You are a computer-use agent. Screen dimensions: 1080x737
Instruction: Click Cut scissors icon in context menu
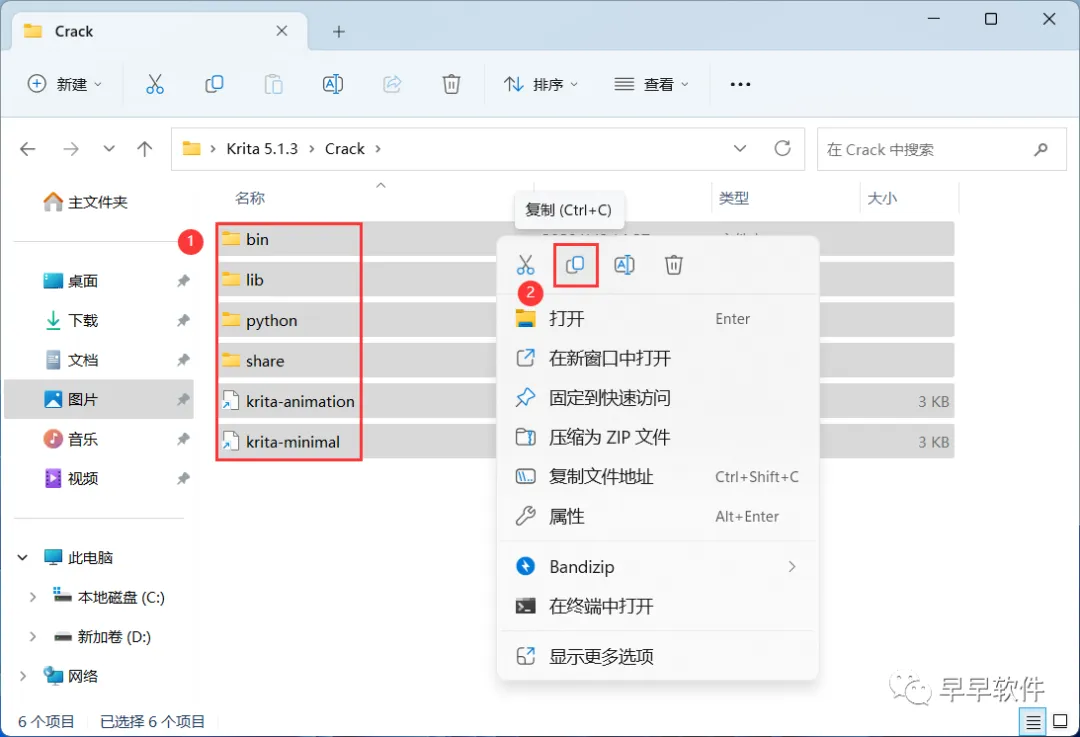[x=526, y=264]
